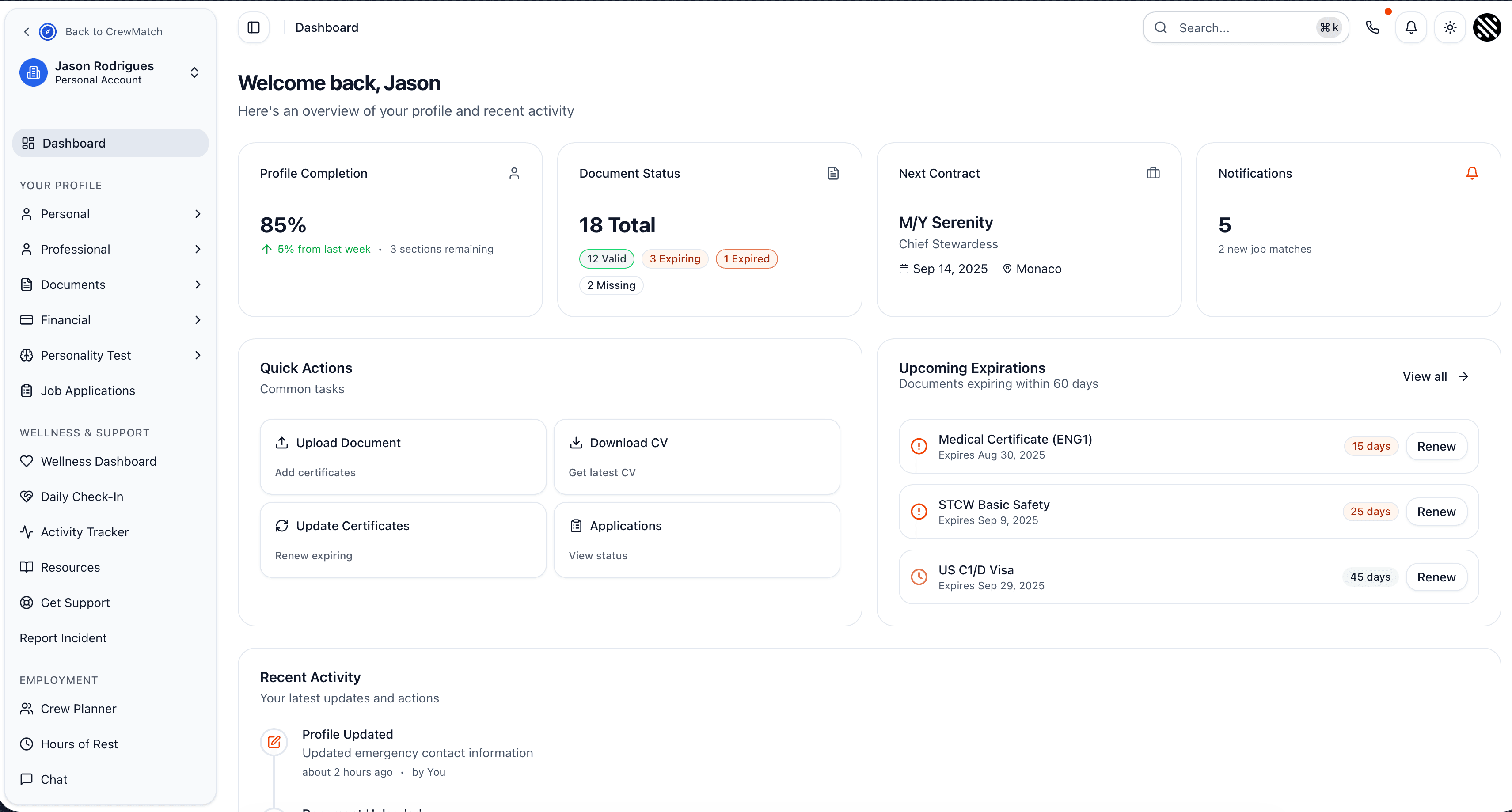The image size is (1512, 812).
Task: Click the Download CV quick action
Action: click(696, 456)
